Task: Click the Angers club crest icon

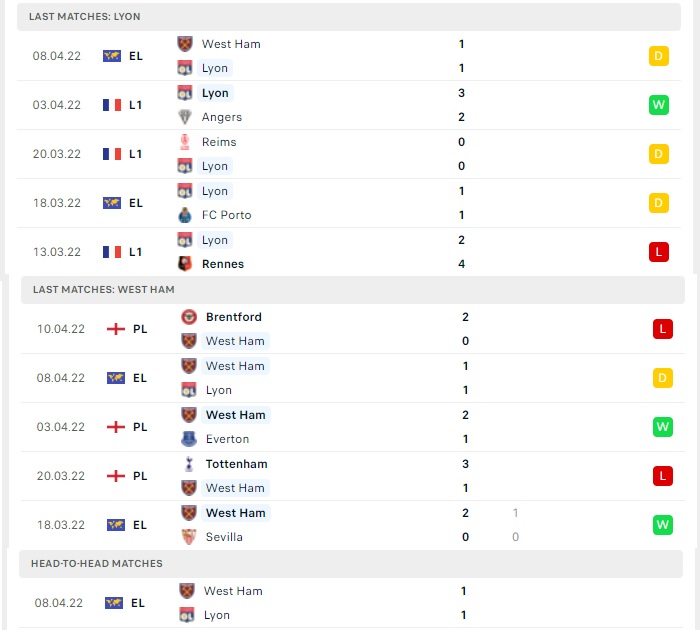Action: [184, 117]
